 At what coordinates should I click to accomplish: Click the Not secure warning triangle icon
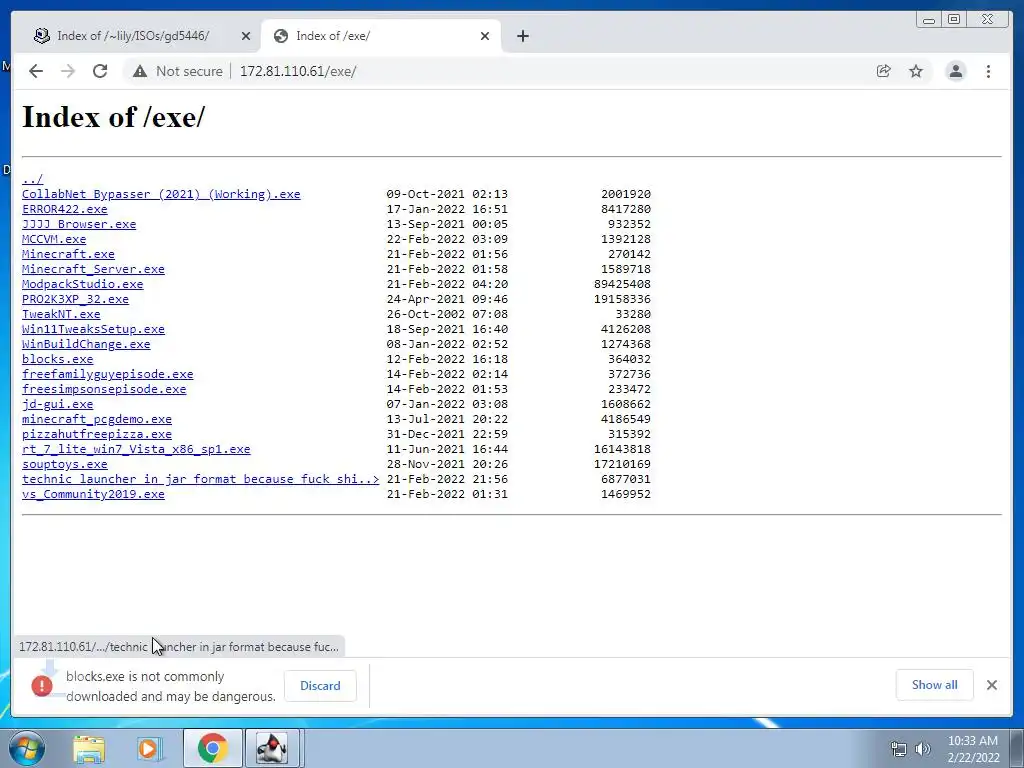tap(140, 71)
